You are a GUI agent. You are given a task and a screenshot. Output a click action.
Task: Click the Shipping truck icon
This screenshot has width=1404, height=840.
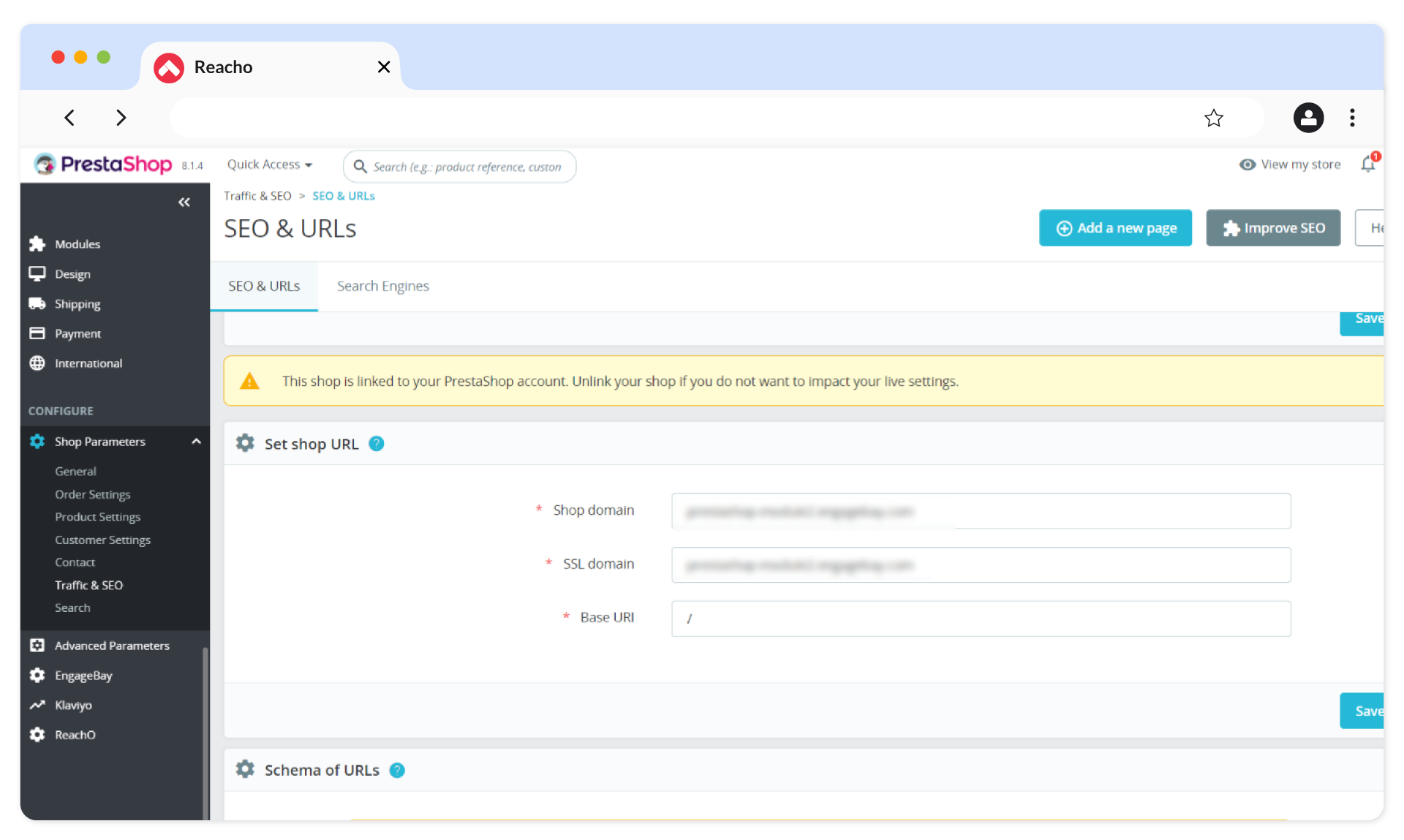(37, 303)
